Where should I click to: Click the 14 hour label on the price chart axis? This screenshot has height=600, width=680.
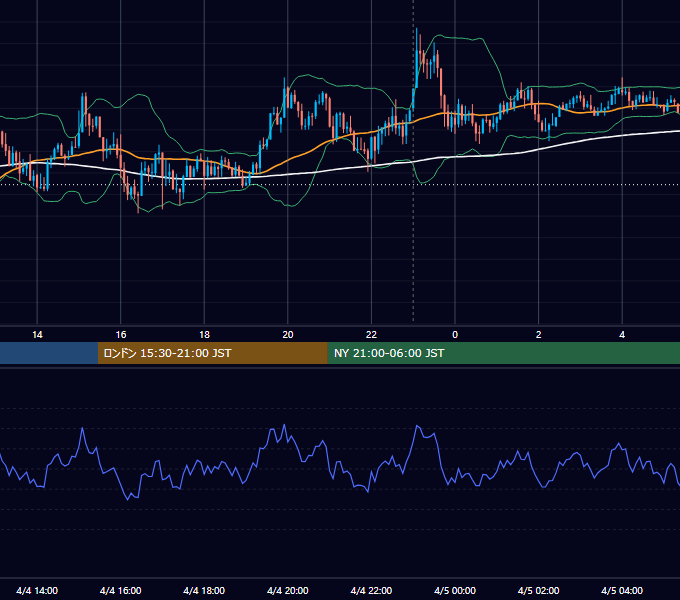pyautogui.click(x=37, y=335)
